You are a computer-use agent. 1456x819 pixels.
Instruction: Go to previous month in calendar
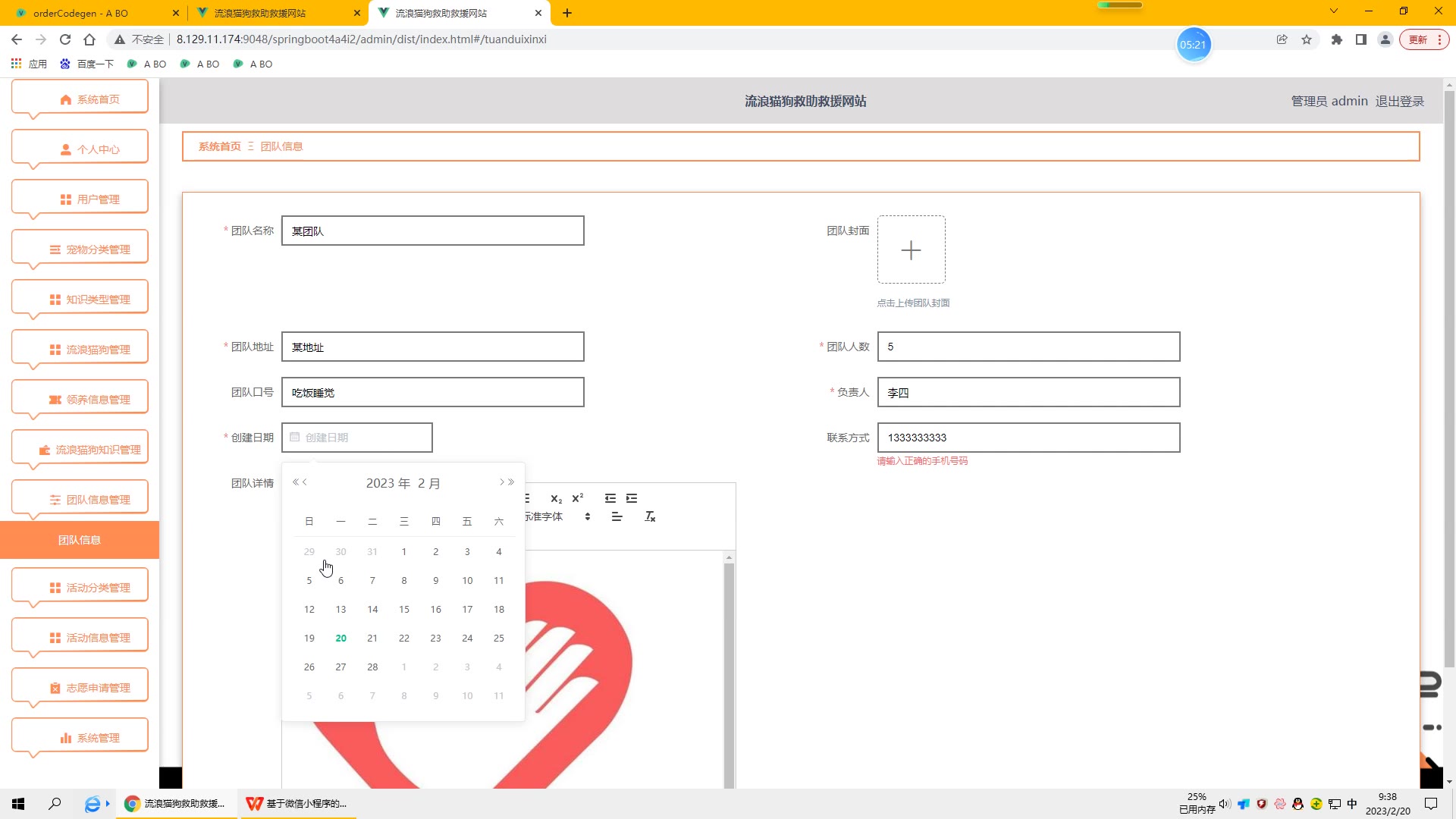[306, 482]
